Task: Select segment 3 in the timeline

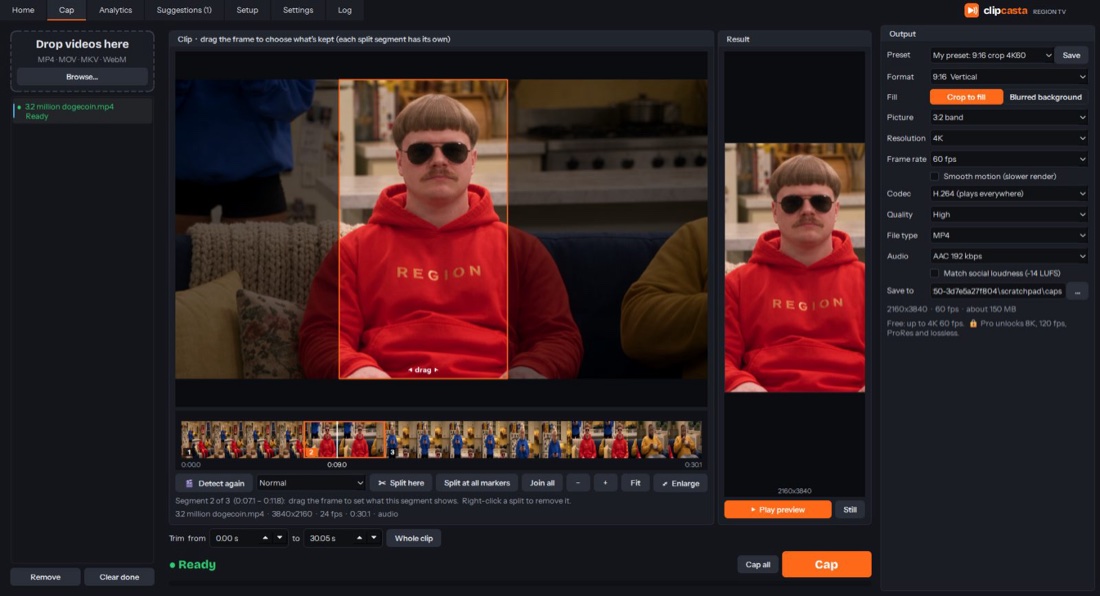Action: [544, 440]
